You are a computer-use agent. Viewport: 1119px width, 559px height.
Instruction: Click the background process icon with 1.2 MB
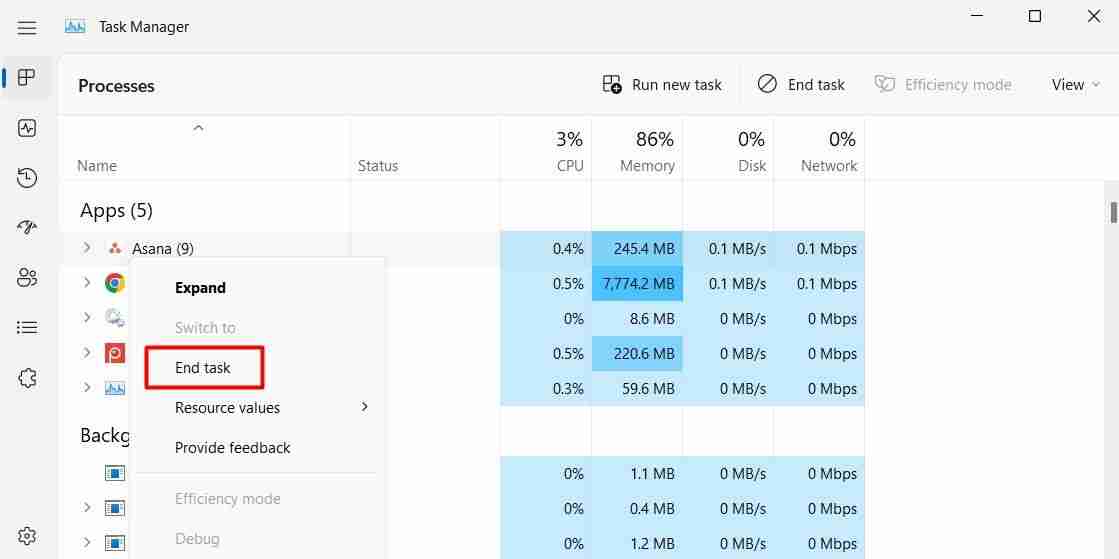click(115, 543)
